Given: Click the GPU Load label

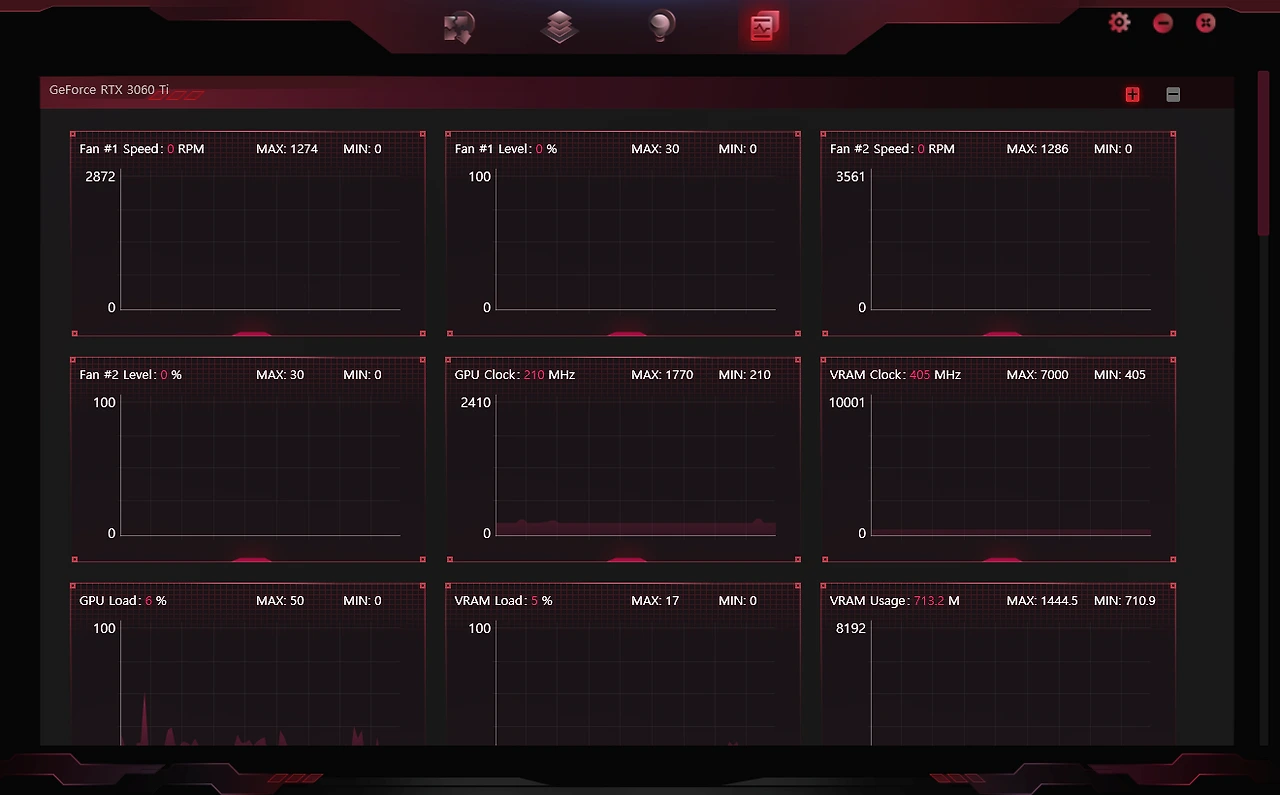Looking at the screenshot, I should (x=110, y=601).
